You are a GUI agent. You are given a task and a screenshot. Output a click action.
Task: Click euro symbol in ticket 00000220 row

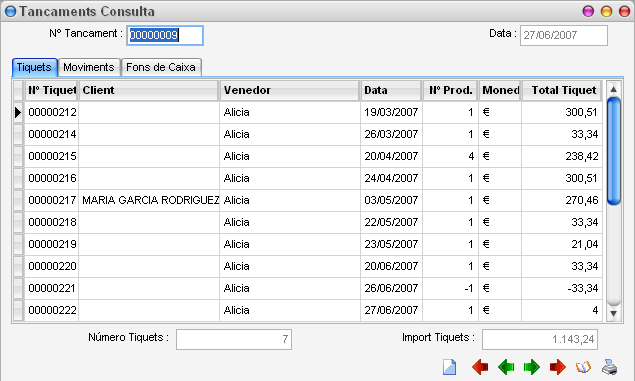[486, 266]
